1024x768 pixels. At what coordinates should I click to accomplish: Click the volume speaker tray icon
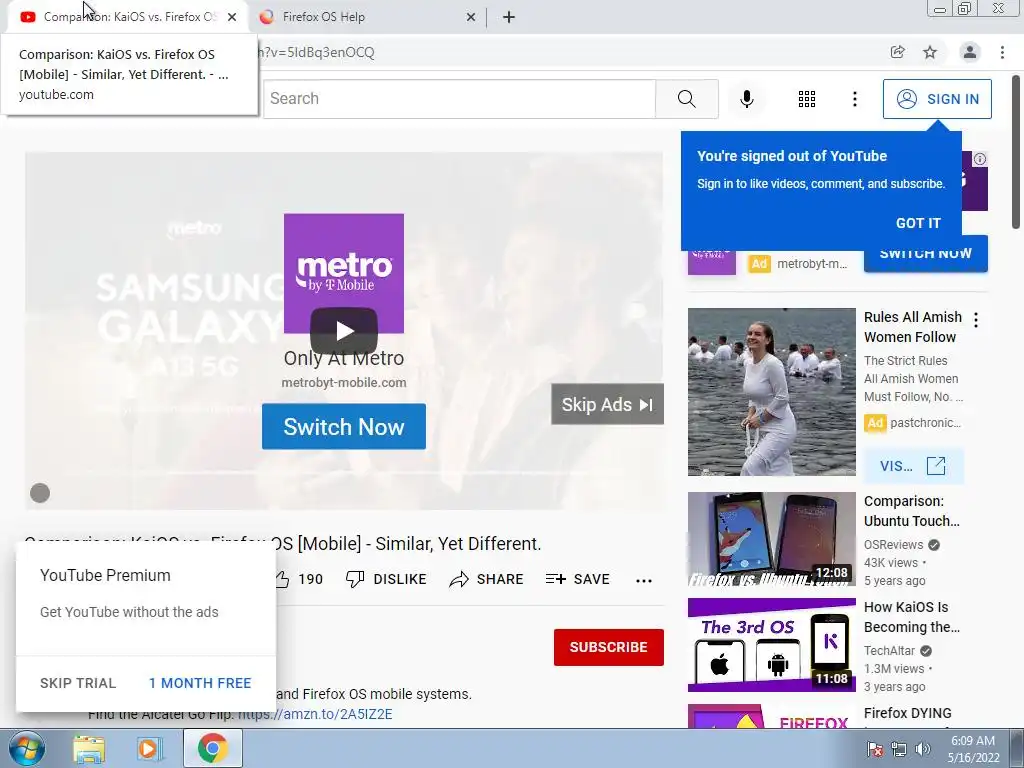[x=923, y=749]
